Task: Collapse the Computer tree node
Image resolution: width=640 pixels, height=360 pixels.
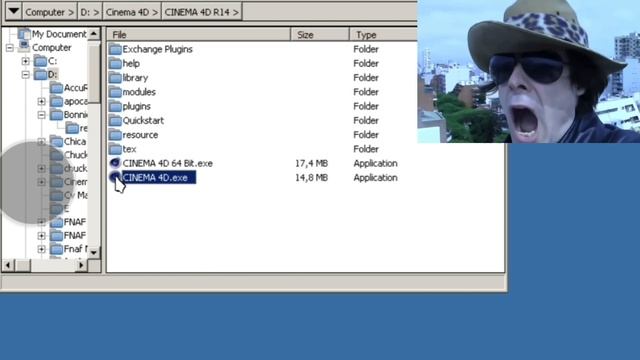Action: click(10, 48)
